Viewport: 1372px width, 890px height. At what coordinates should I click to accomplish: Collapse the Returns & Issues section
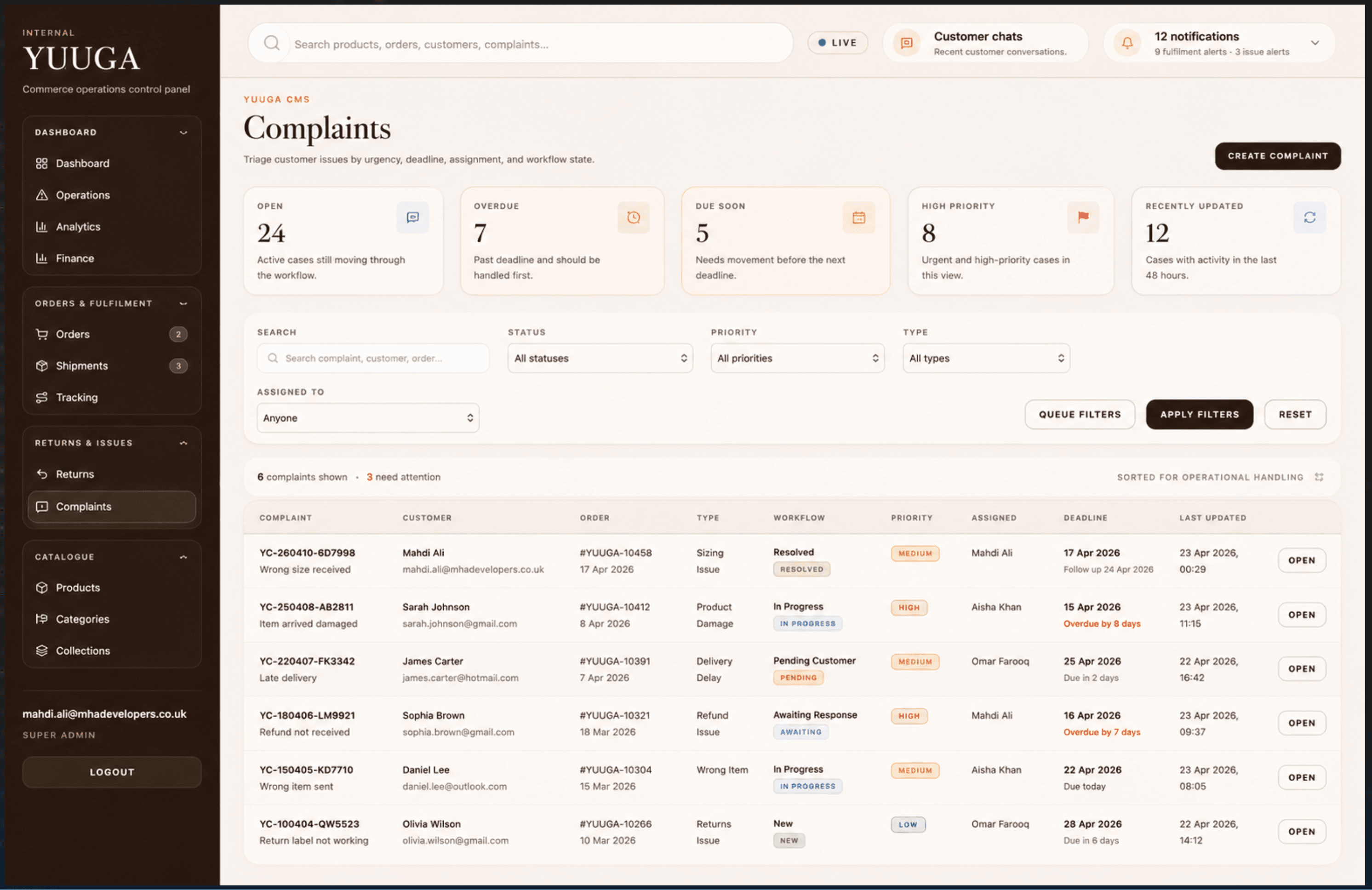pos(183,443)
